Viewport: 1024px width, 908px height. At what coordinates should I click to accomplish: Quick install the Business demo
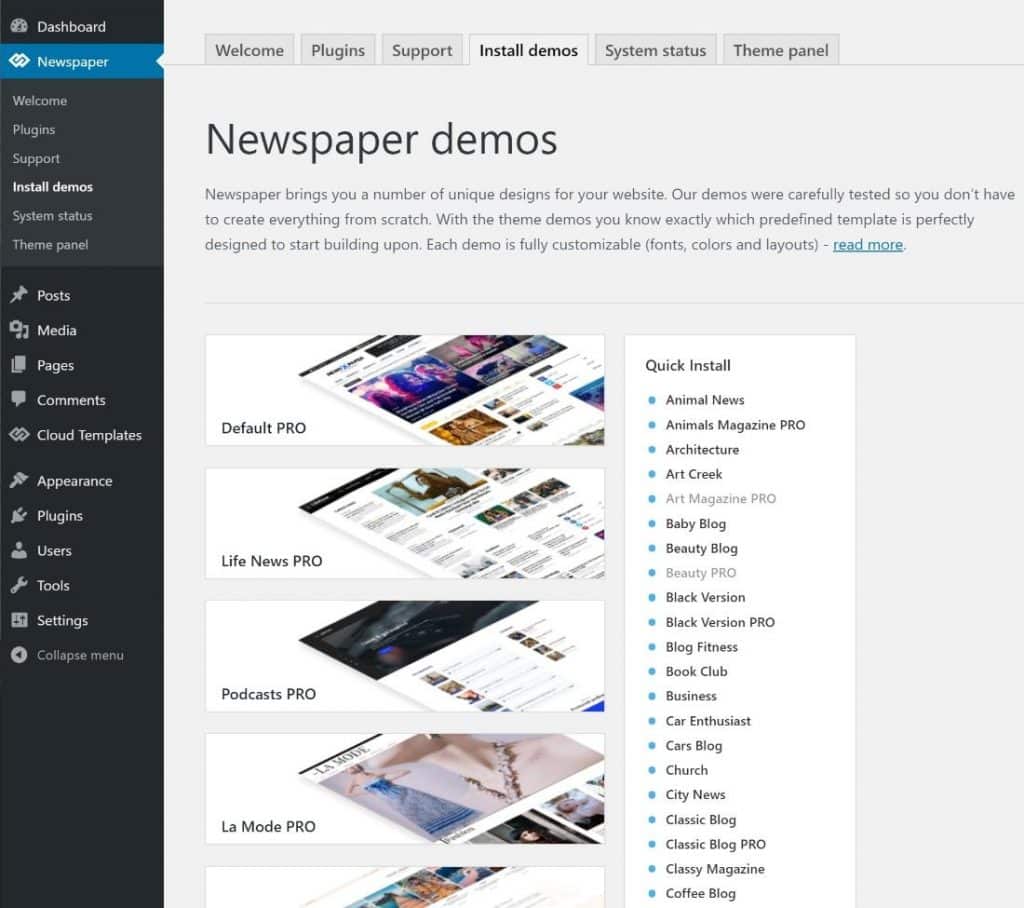pos(691,696)
